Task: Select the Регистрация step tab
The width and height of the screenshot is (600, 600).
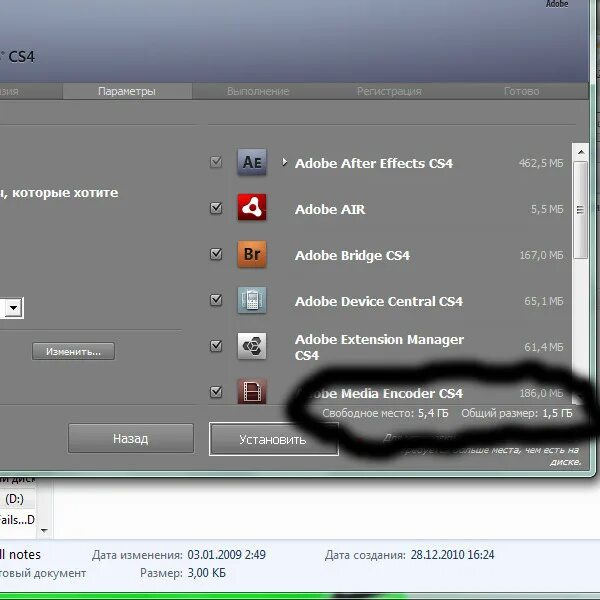Action: click(x=389, y=91)
